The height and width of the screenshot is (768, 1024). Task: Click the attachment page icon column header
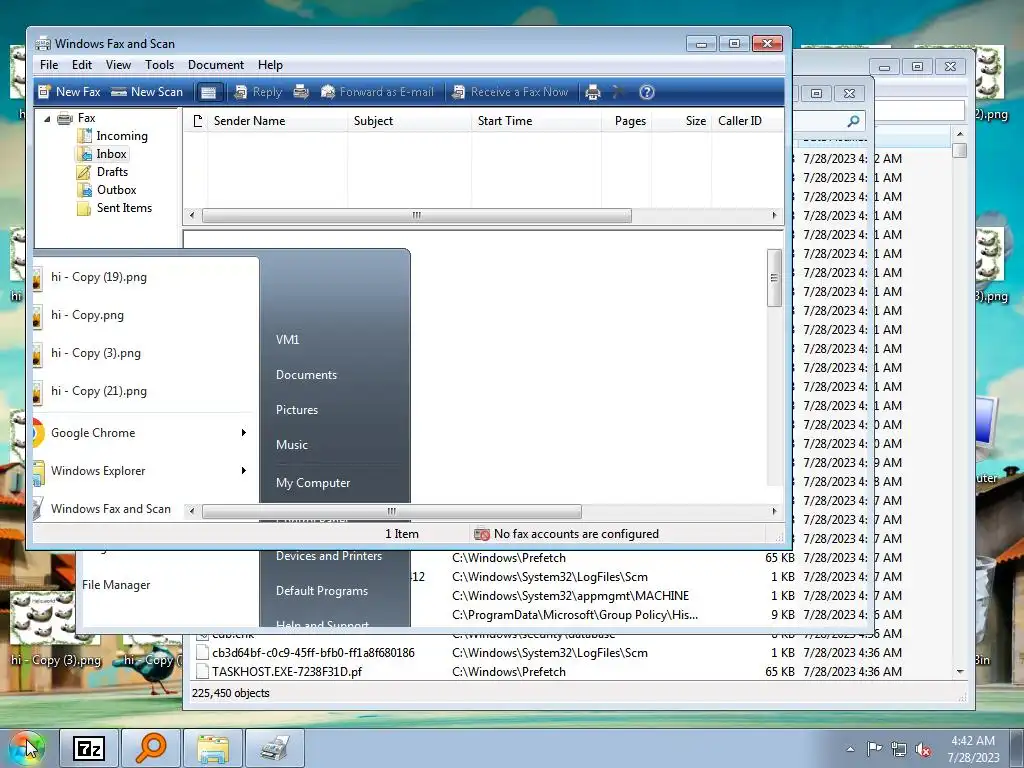197,121
